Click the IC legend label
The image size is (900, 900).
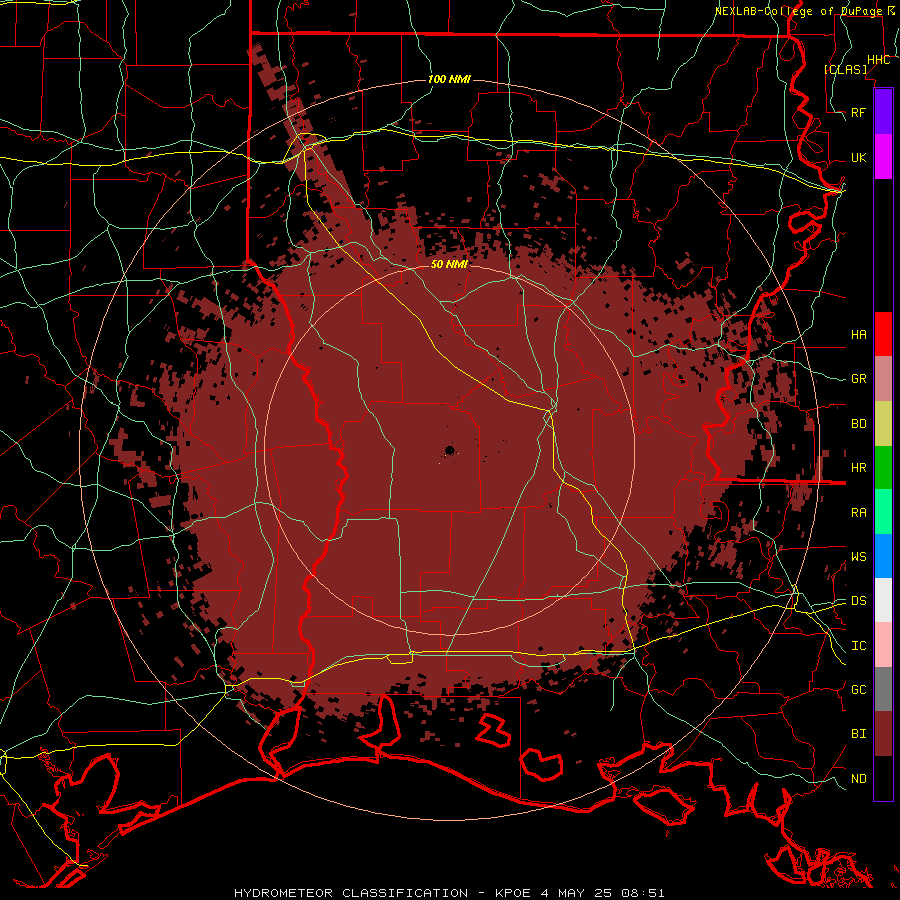[x=859, y=646]
